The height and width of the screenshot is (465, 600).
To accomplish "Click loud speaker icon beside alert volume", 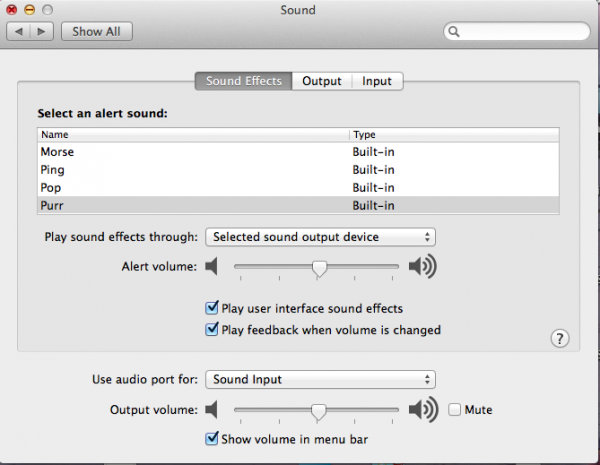I will pyautogui.click(x=423, y=267).
